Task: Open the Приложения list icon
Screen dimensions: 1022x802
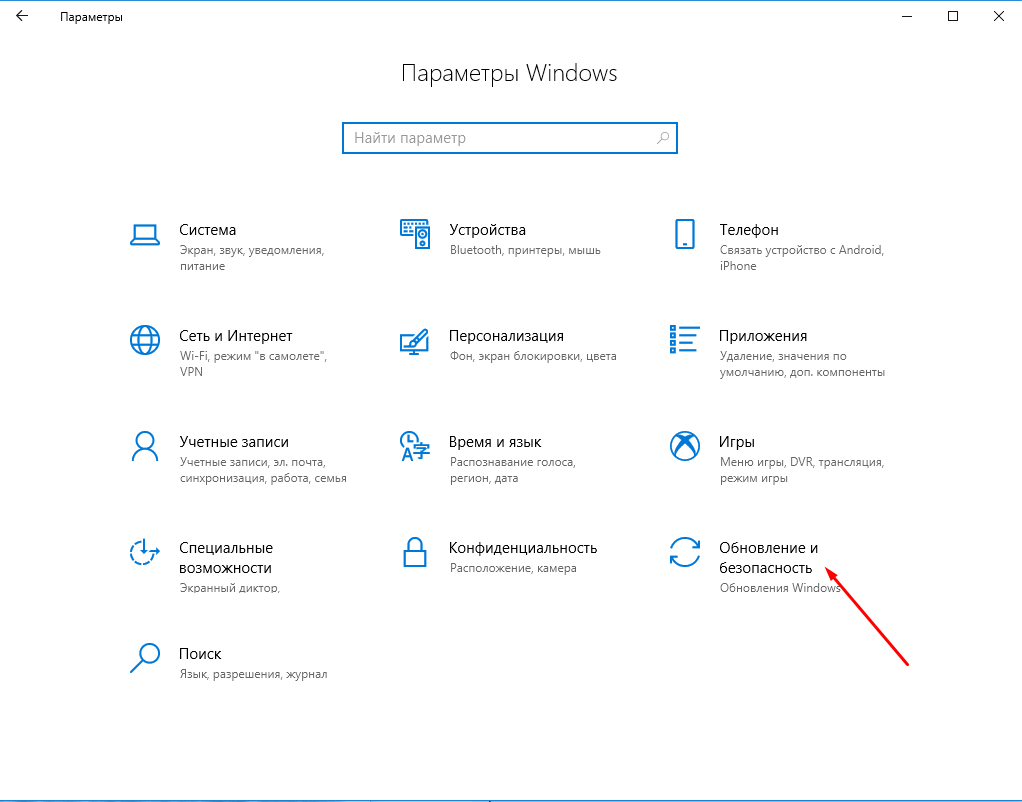Action: (684, 340)
